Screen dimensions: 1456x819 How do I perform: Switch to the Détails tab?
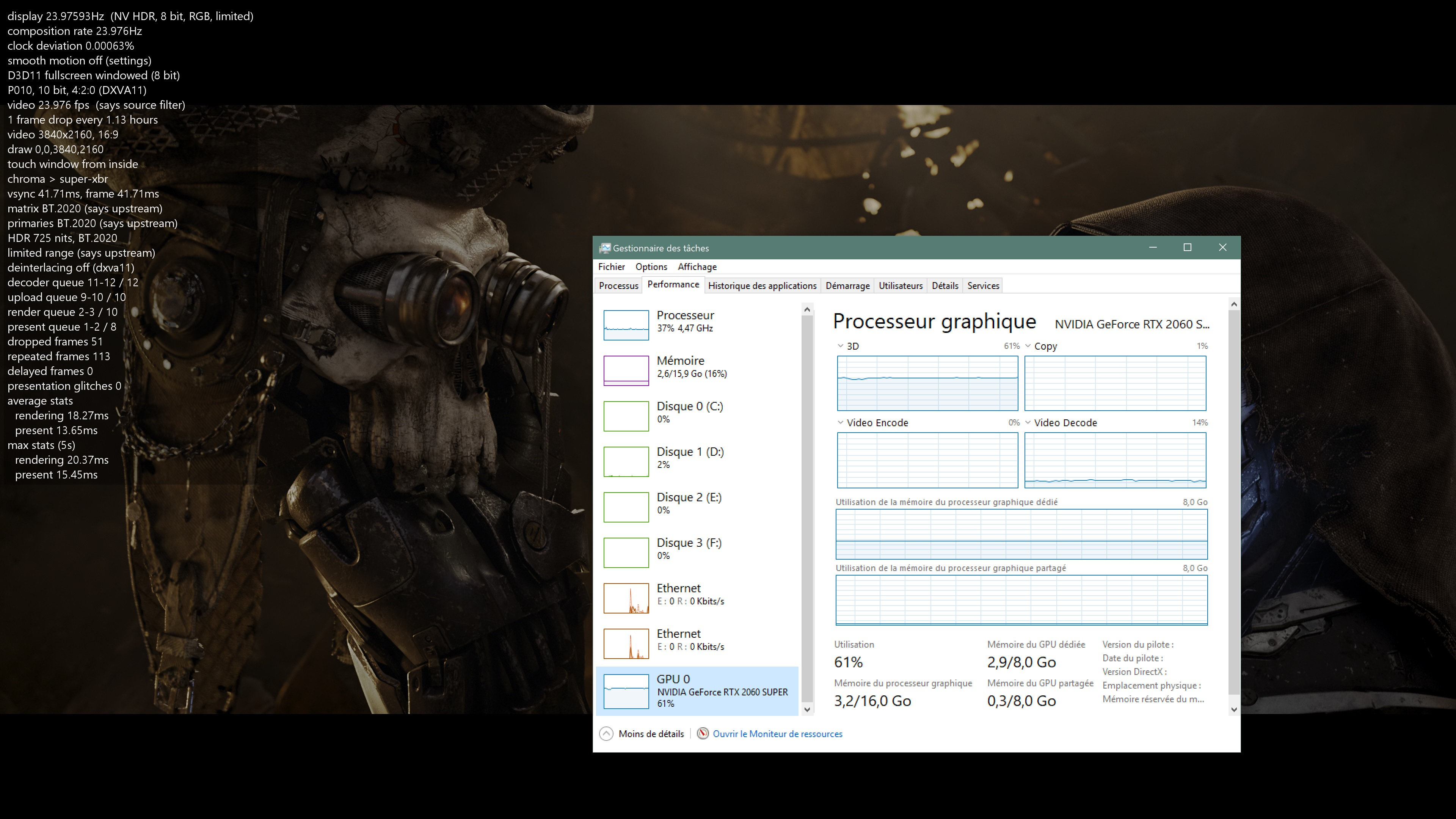point(945,286)
